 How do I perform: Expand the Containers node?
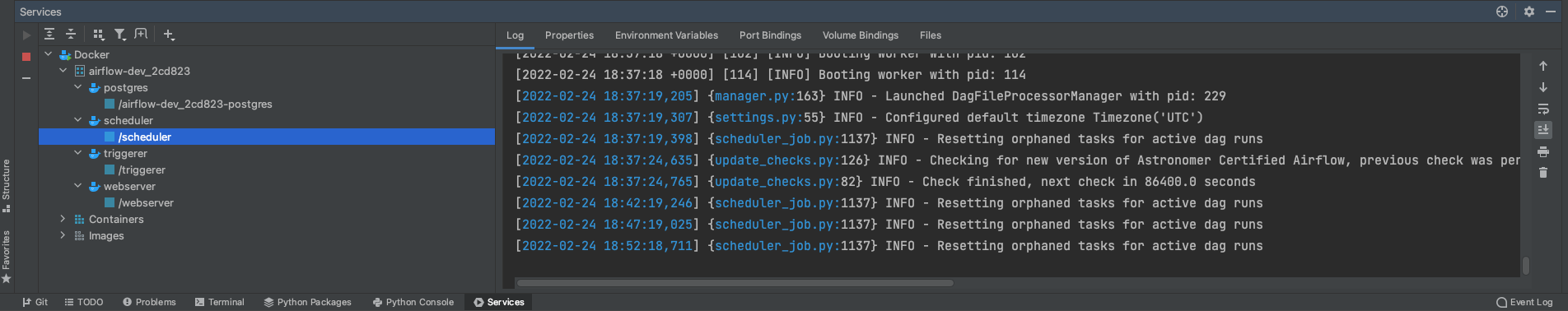tap(63, 219)
